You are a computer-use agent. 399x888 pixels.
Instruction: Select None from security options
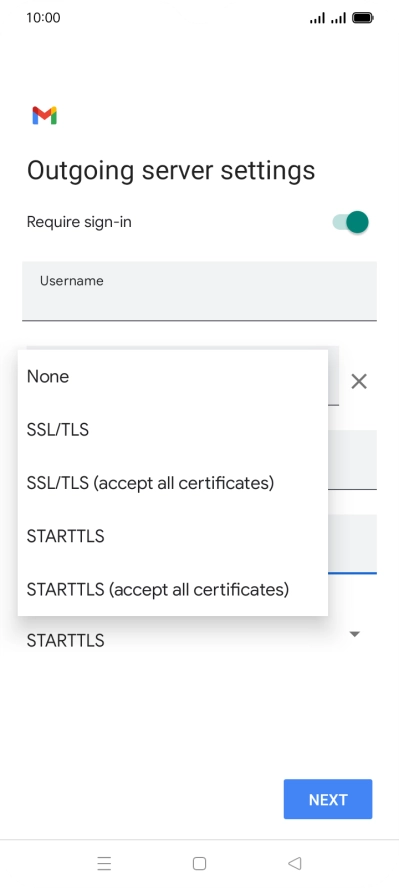(173, 377)
